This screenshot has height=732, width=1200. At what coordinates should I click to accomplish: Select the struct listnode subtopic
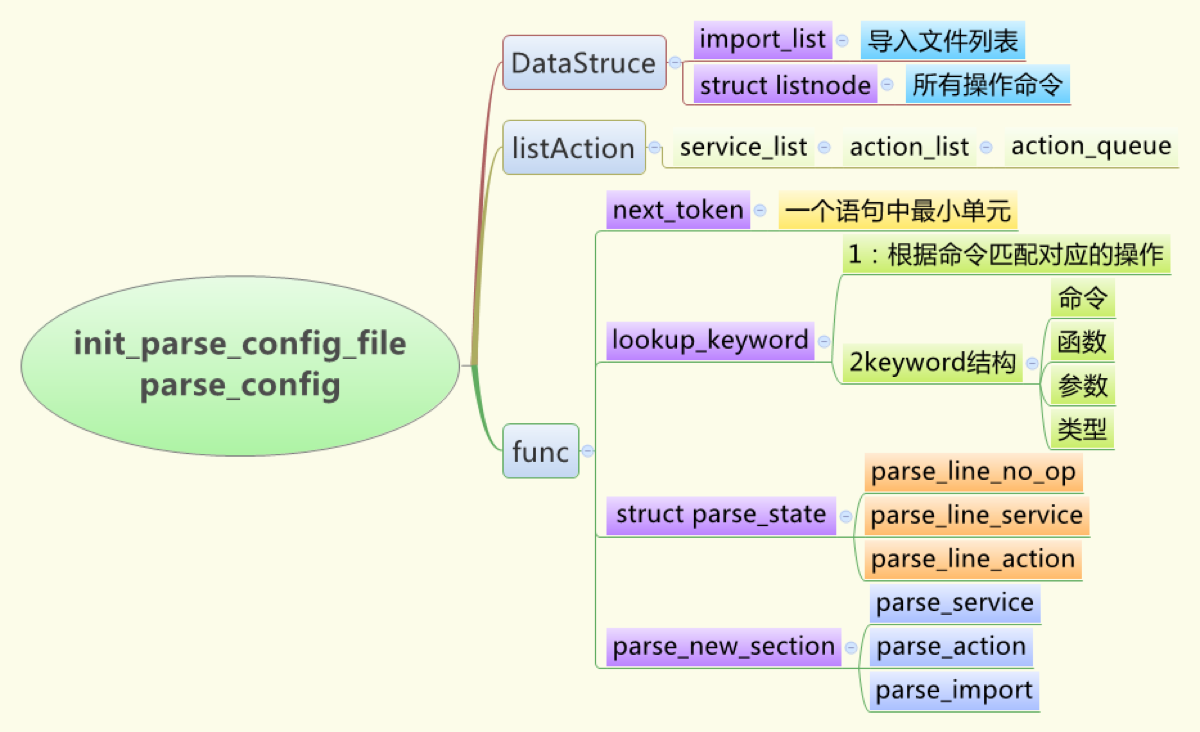pos(785,86)
